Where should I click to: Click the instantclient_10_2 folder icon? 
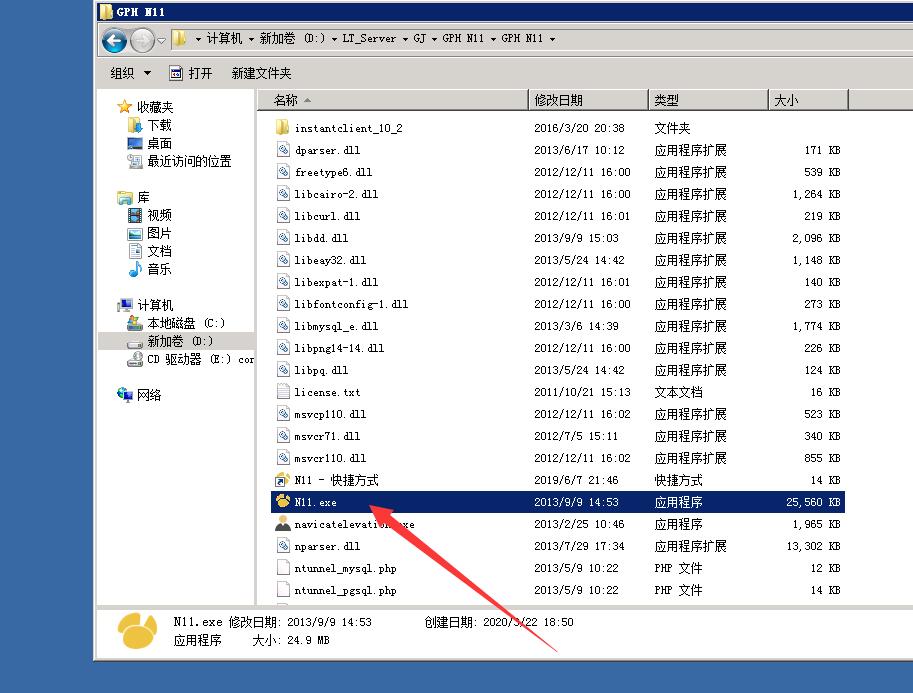tap(283, 128)
